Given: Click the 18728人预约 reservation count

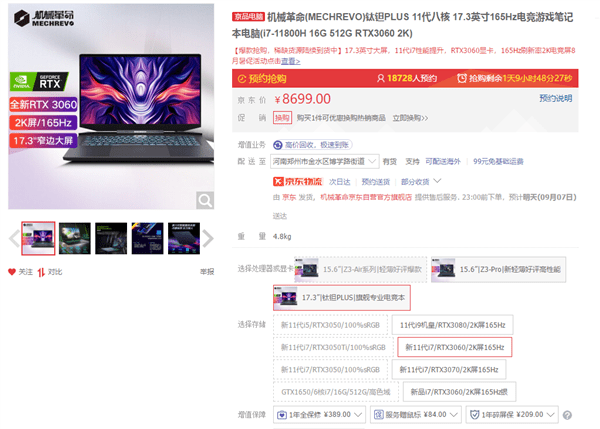Looking at the screenshot, I should click(x=406, y=78).
